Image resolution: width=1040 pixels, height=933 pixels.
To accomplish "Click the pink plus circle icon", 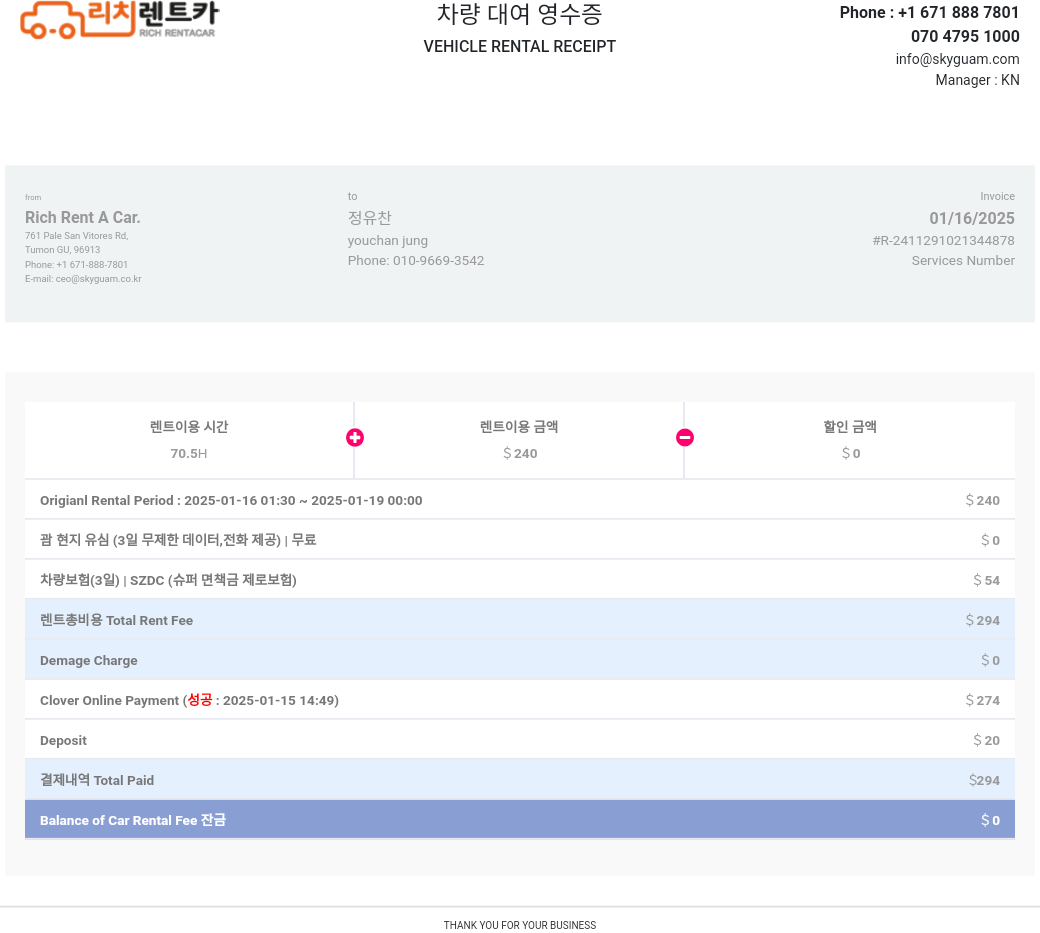I will (x=355, y=438).
